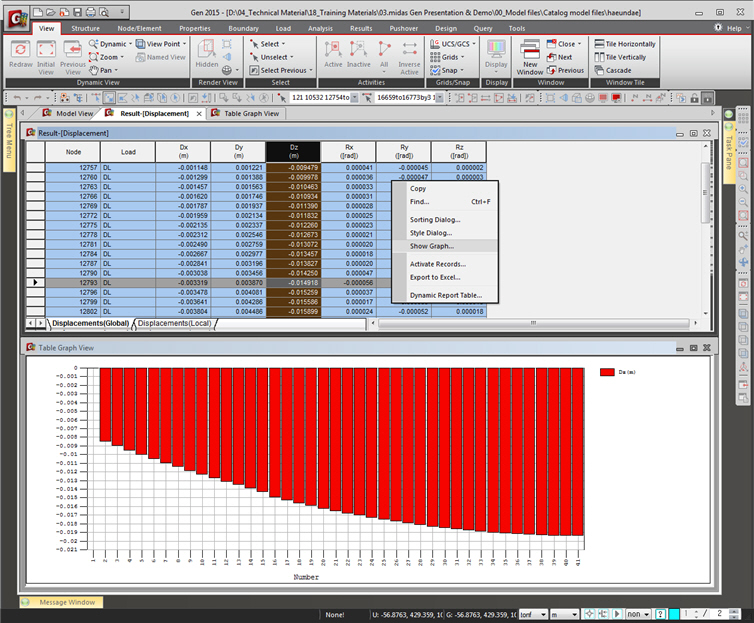Choose Show Graph from context menu
754x623 pixels.
click(x=431, y=246)
